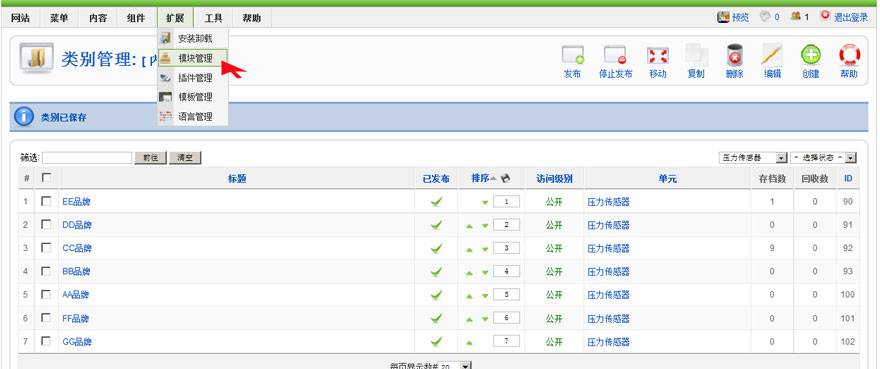Check the select-all checkbox in table header

pyautogui.click(x=46, y=177)
